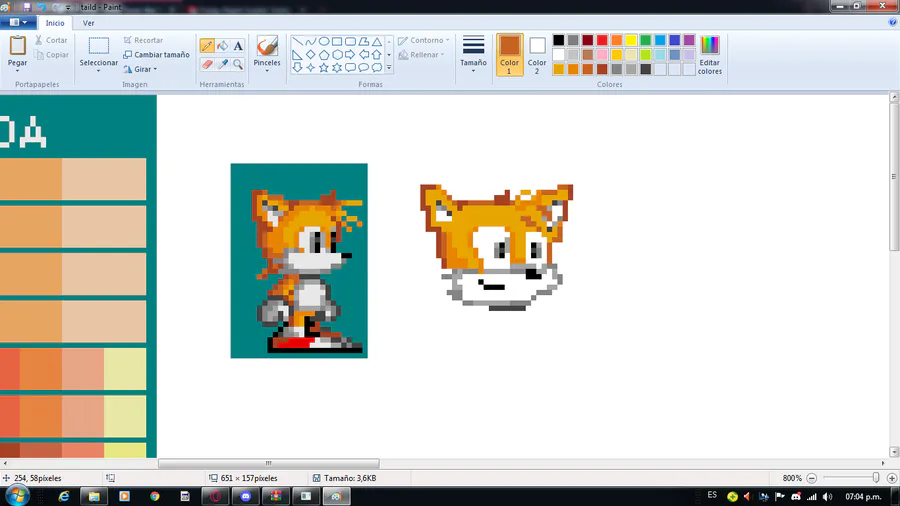Activate the Color 2 selector
Screen dimensions: 900x506
click(x=537, y=55)
